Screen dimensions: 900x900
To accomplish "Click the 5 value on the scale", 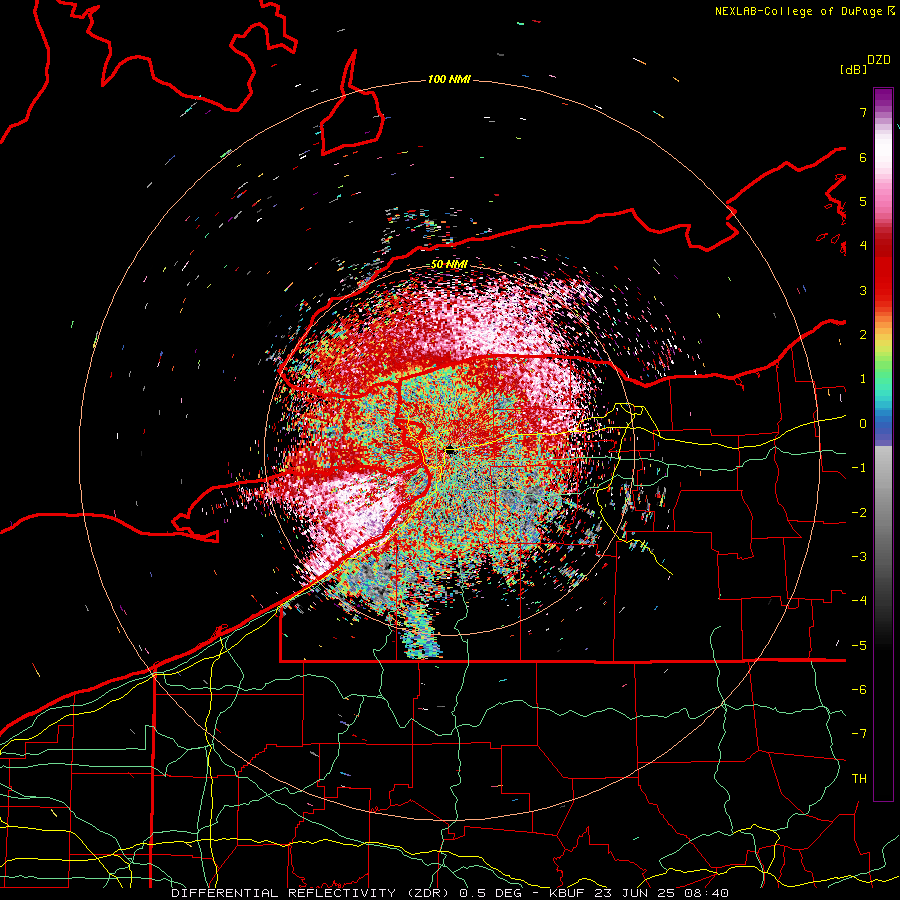I will pyautogui.click(x=863, y=201).
